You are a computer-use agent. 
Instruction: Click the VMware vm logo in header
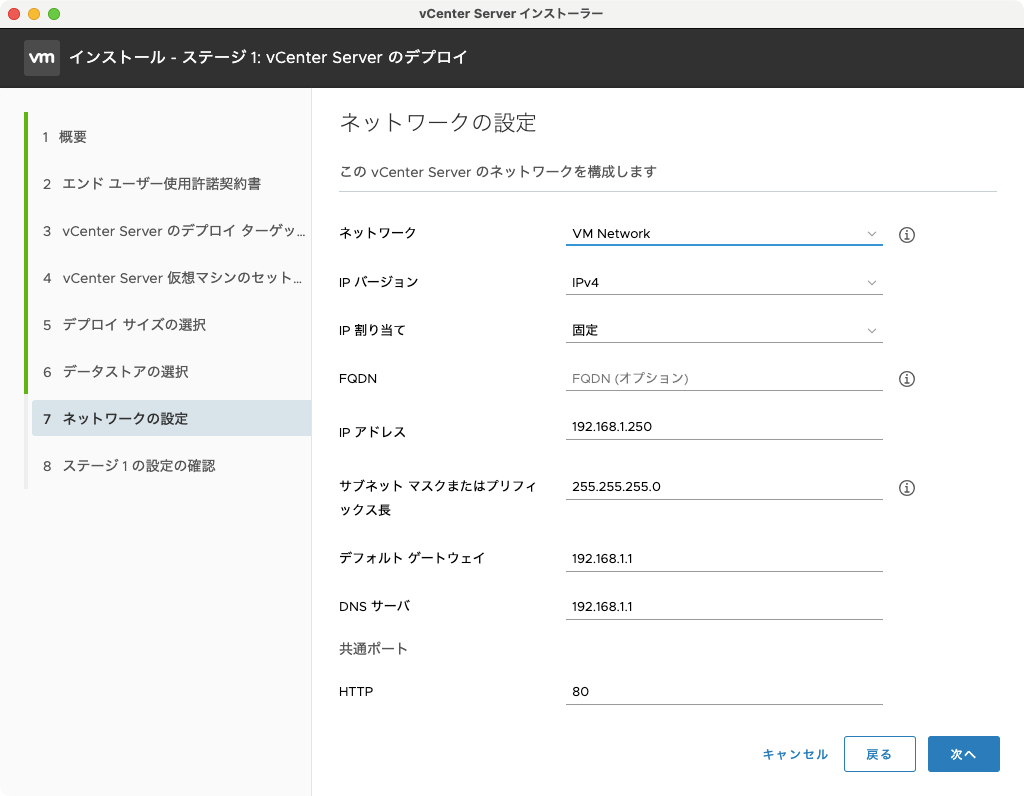(x=42, y=57)
